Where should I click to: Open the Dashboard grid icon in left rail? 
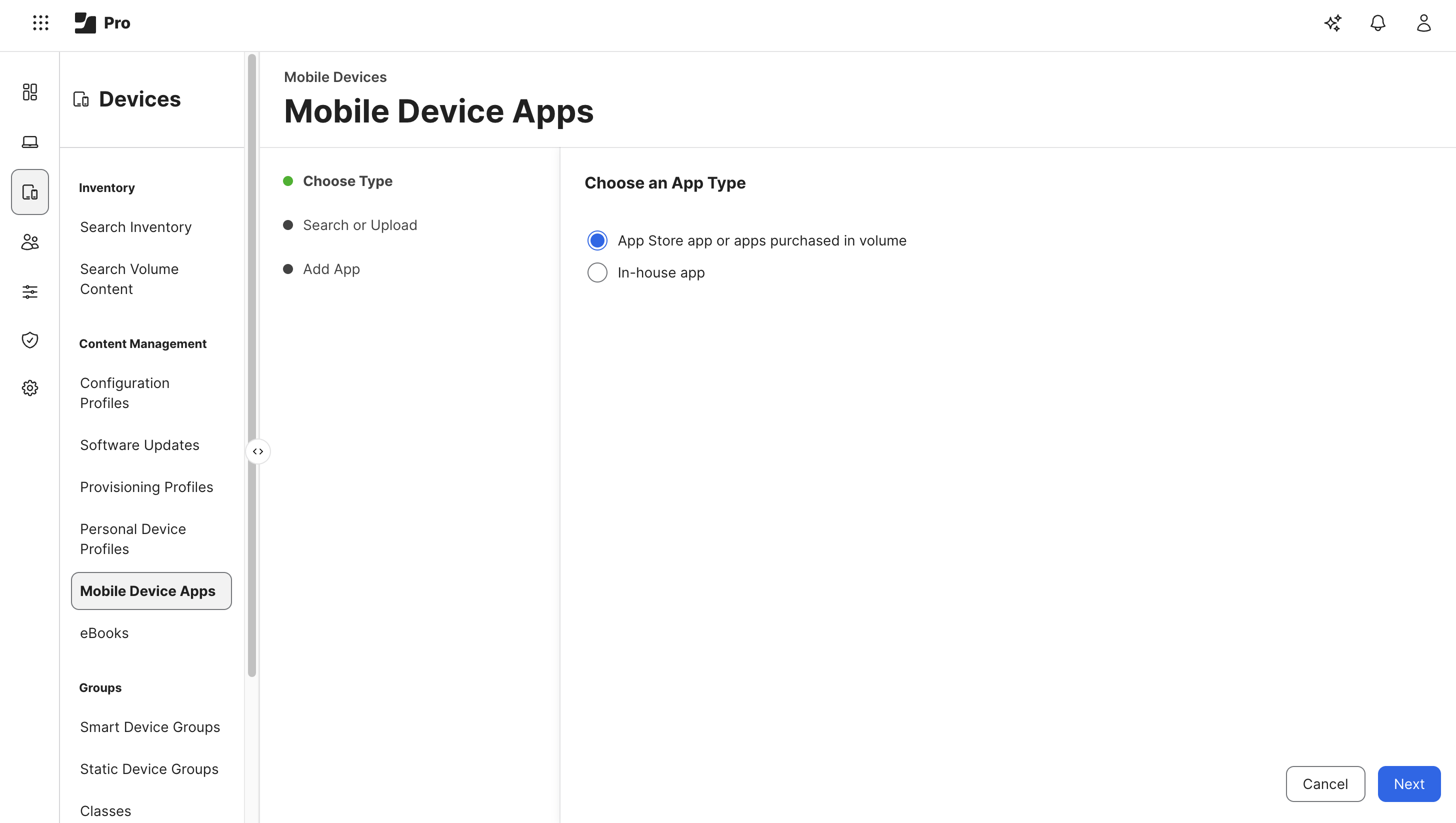pyautogui.click(x=29, y=92)
